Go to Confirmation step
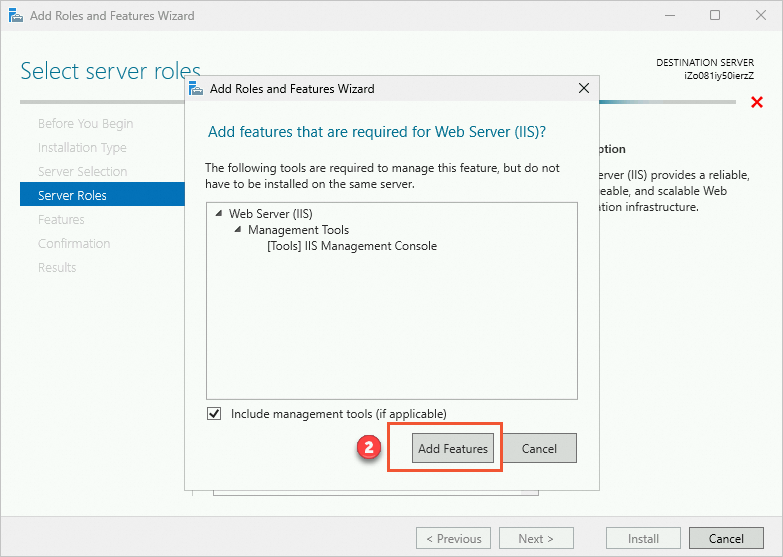 click(74, 243)
